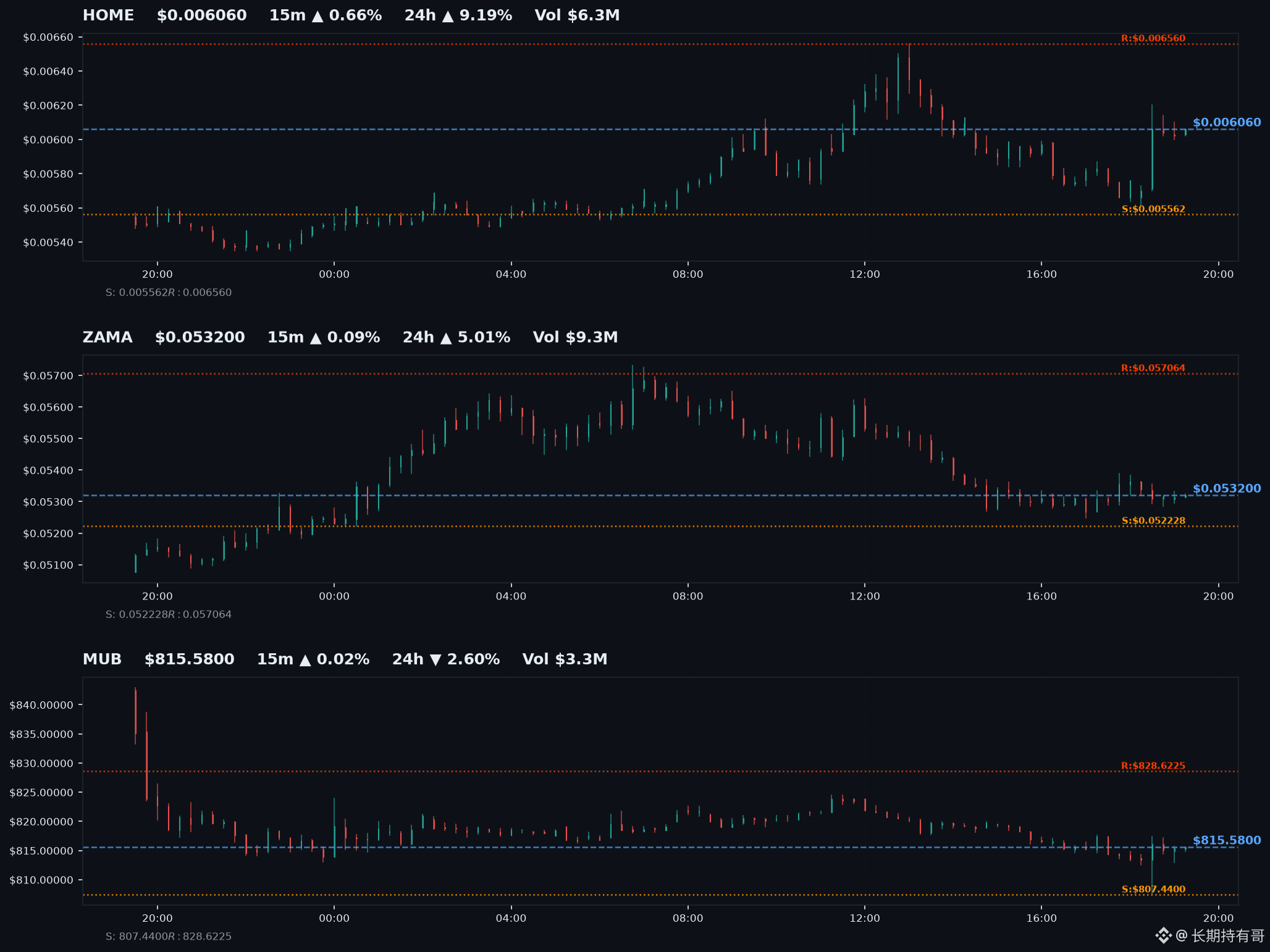This screenshot has width=1270, height=952.
Task: Select the $820.00000 y-axis tick
Action: 41,822
